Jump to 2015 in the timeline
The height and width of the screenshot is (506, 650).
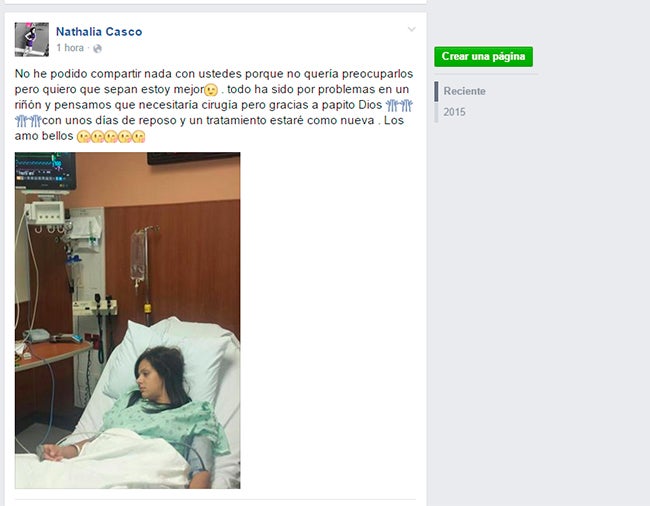click(x=454, y=112)
